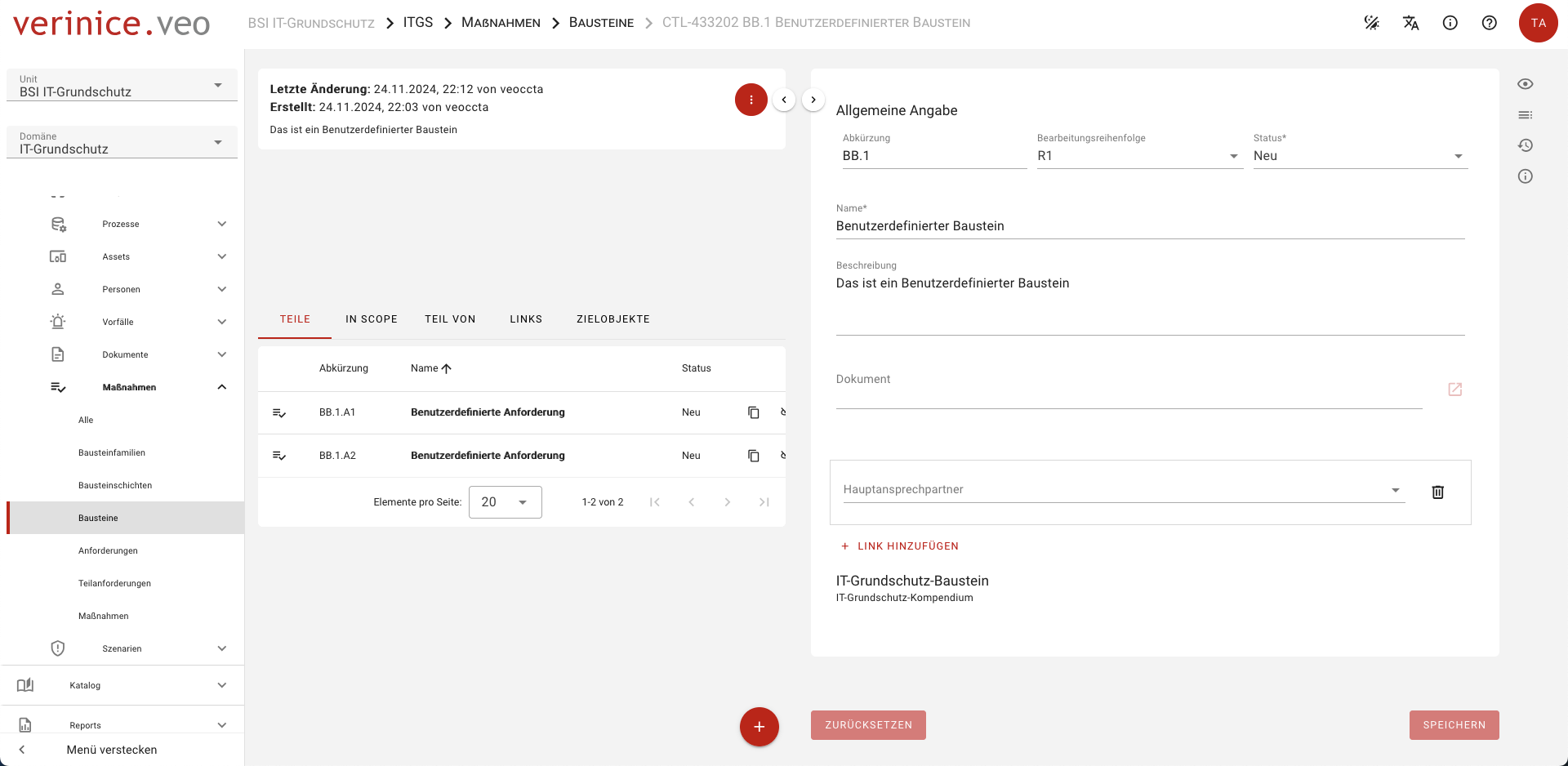The image size is (1568, 766).
Task: Click the red three-dot actions button
Action: [751, 100]
